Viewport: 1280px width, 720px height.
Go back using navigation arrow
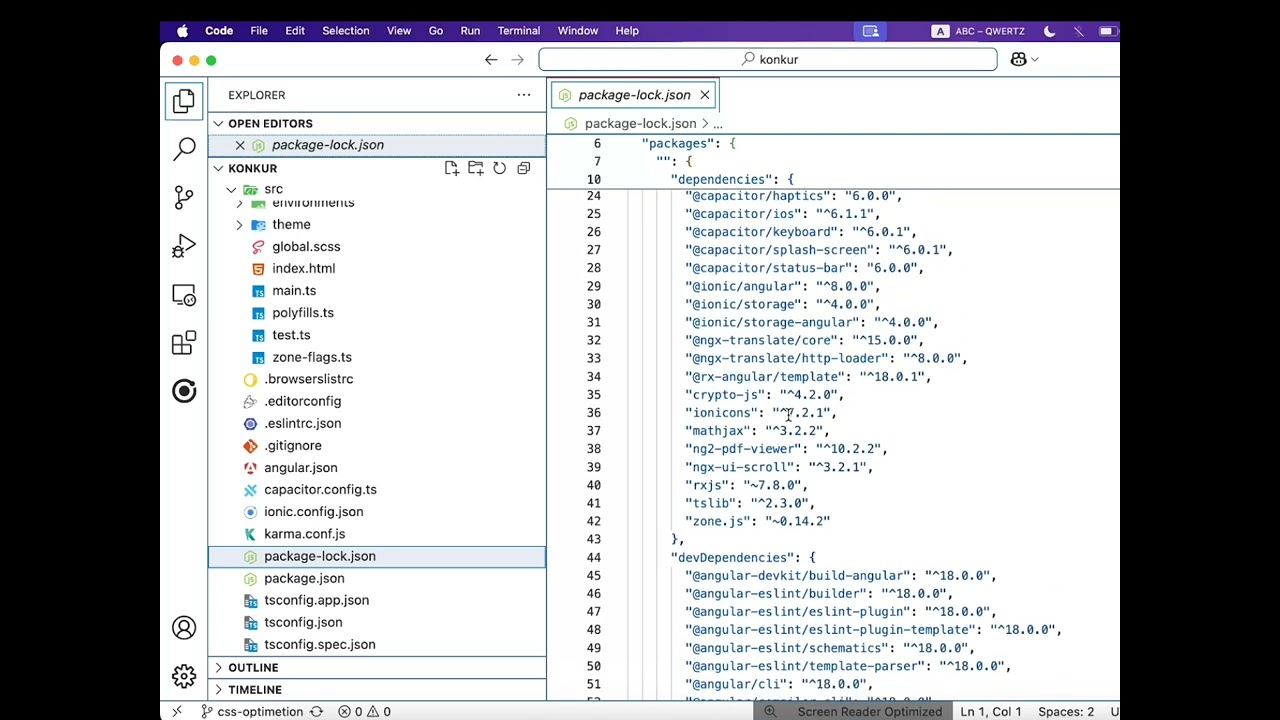491,59
